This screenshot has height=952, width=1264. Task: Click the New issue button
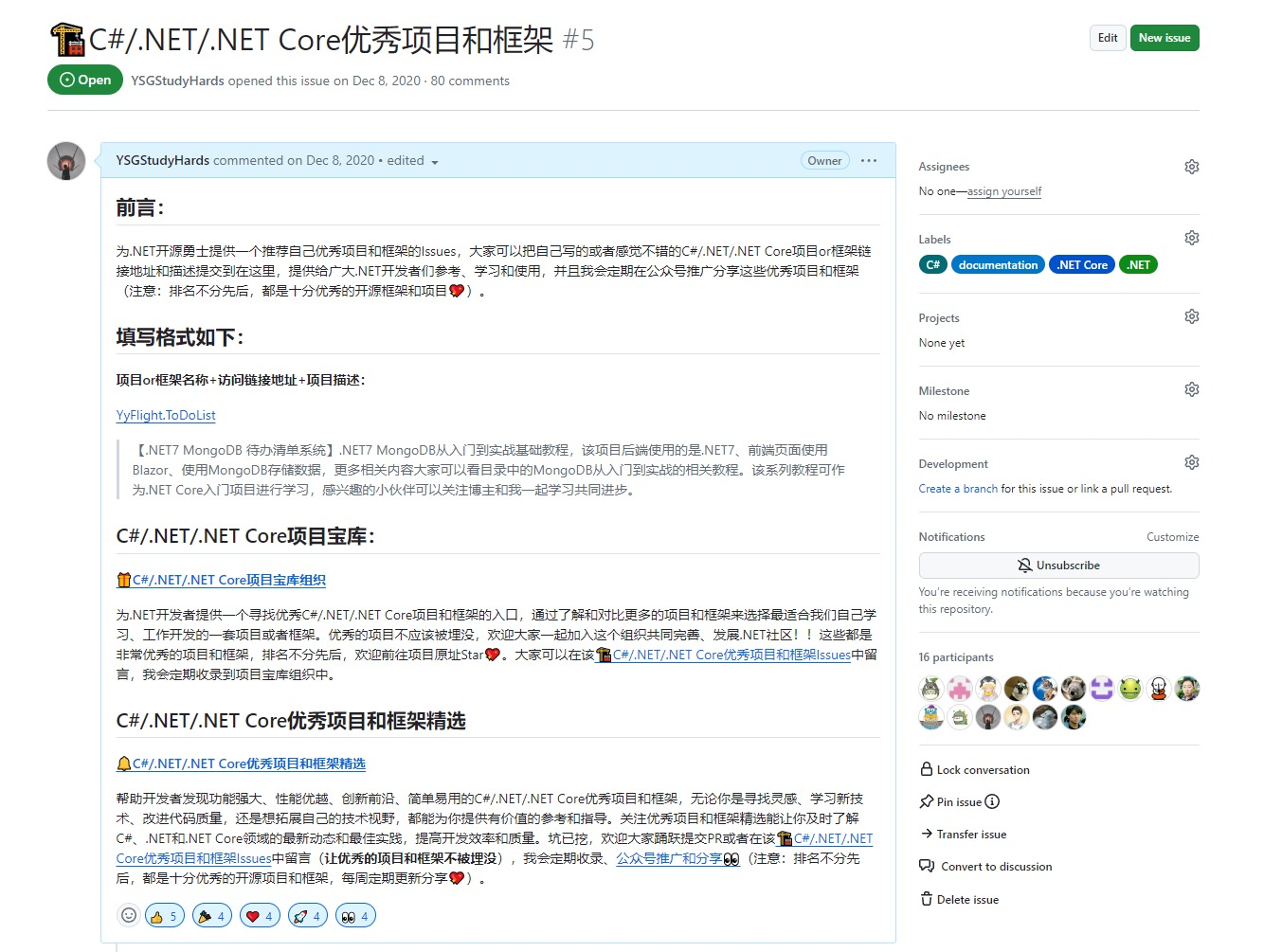click(1165, 38)
